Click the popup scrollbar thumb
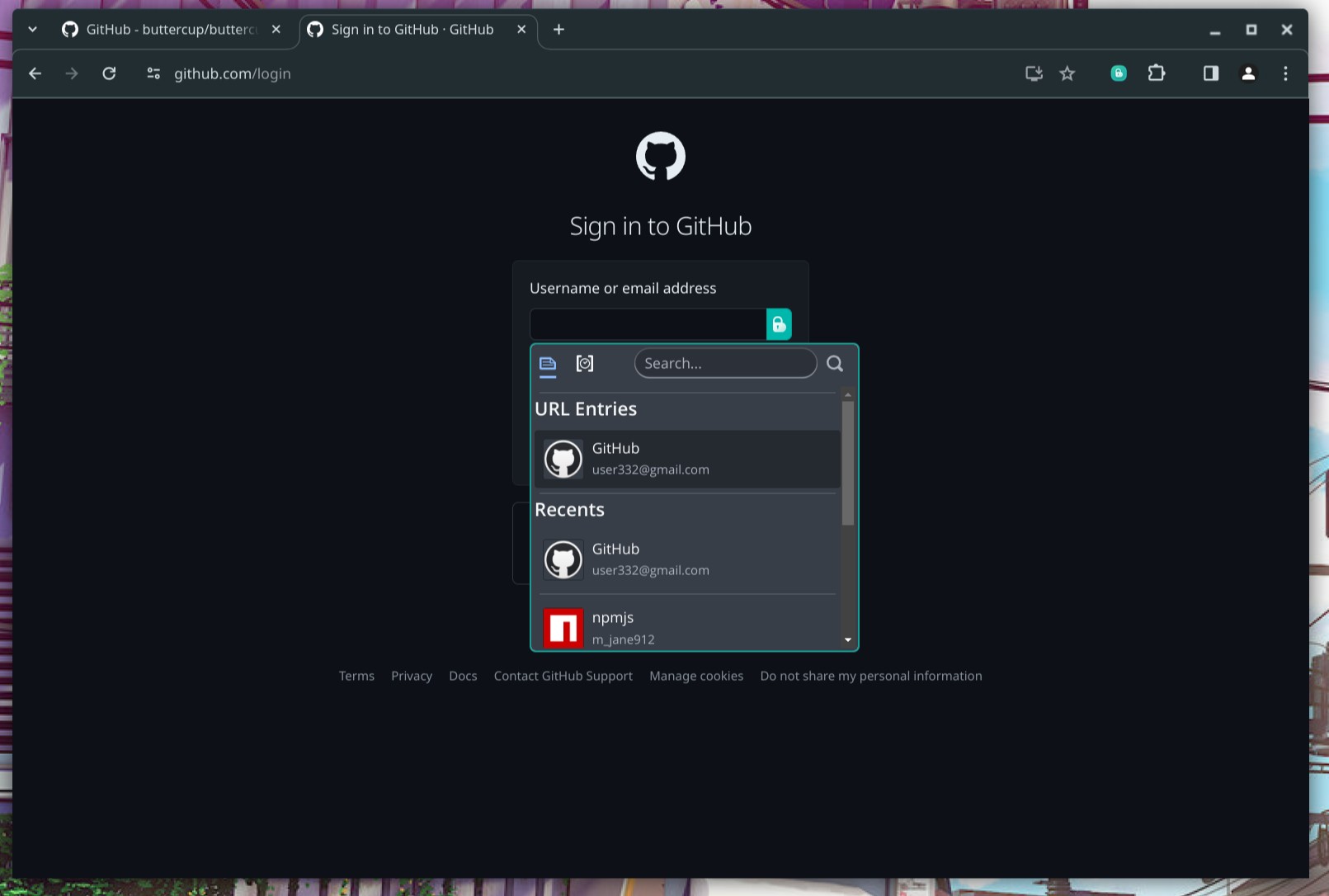The width and height of the screenshot is (1329, 896). (848, 463)
